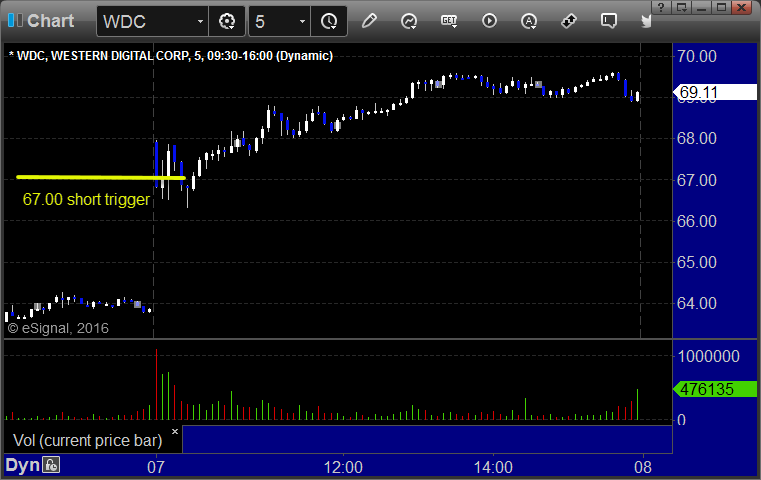This screenshot has height=480, width=761.
Task: Open the studies line-chart icon menu
Action: click(x=409, y=21)
